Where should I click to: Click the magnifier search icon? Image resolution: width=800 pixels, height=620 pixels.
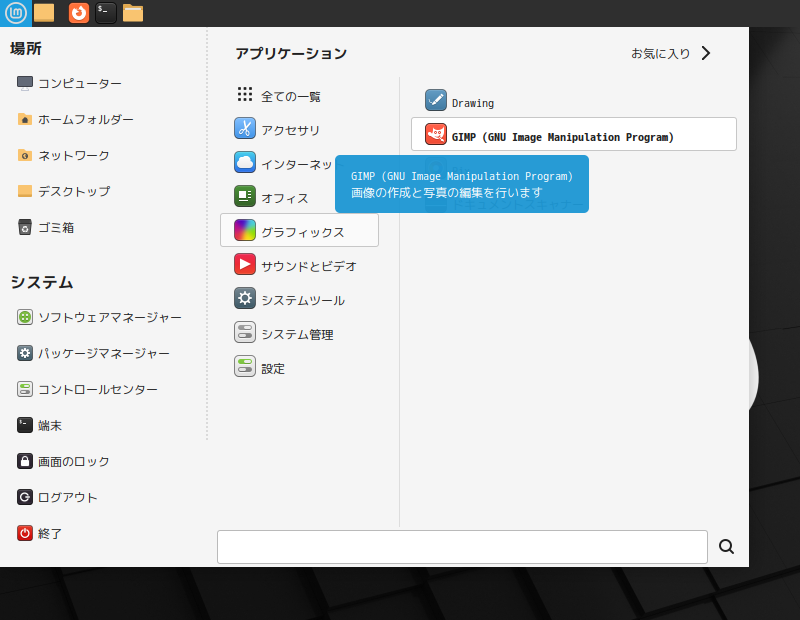pos(726,547)
